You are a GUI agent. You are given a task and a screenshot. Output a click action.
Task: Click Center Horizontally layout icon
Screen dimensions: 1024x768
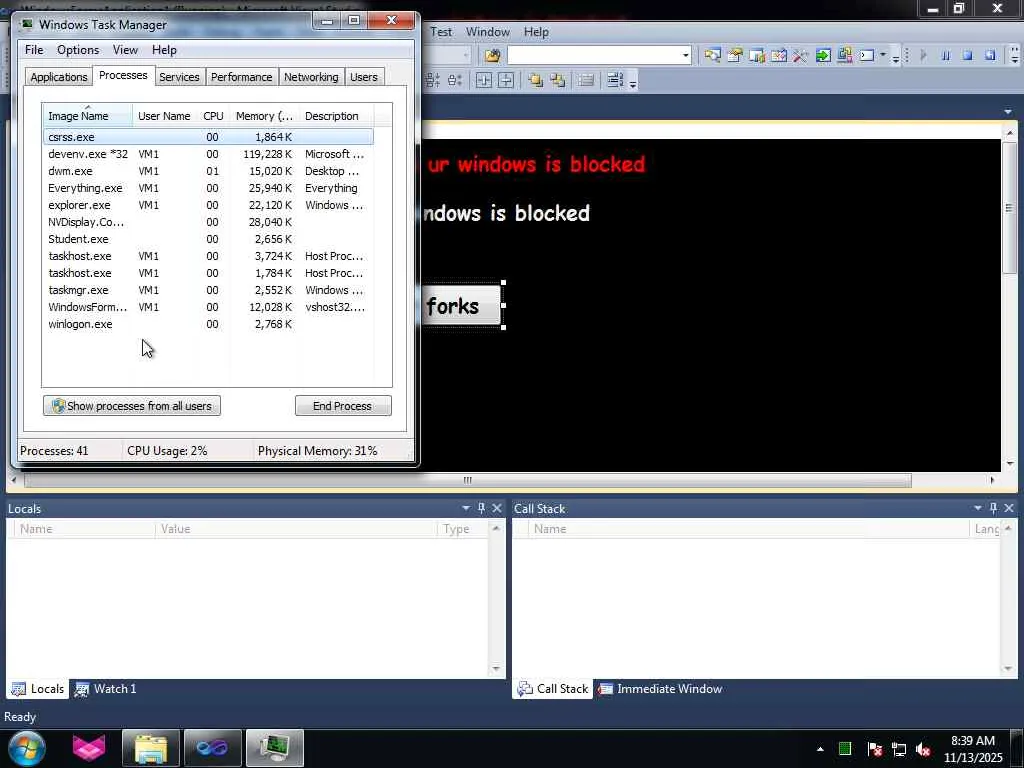click(x=483, y=80)
